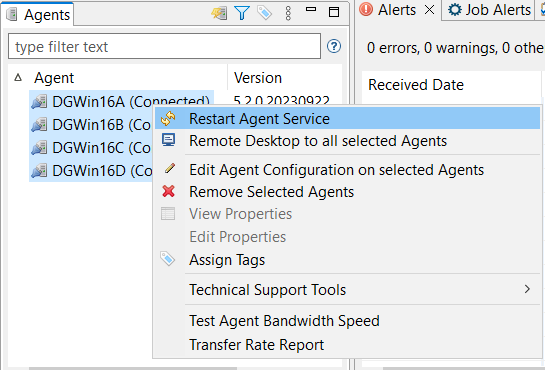The width and height of the screenshot is (545, 370).
Task: Expand the Technical Support Tools submenu arrow
Action: point(527,289)
